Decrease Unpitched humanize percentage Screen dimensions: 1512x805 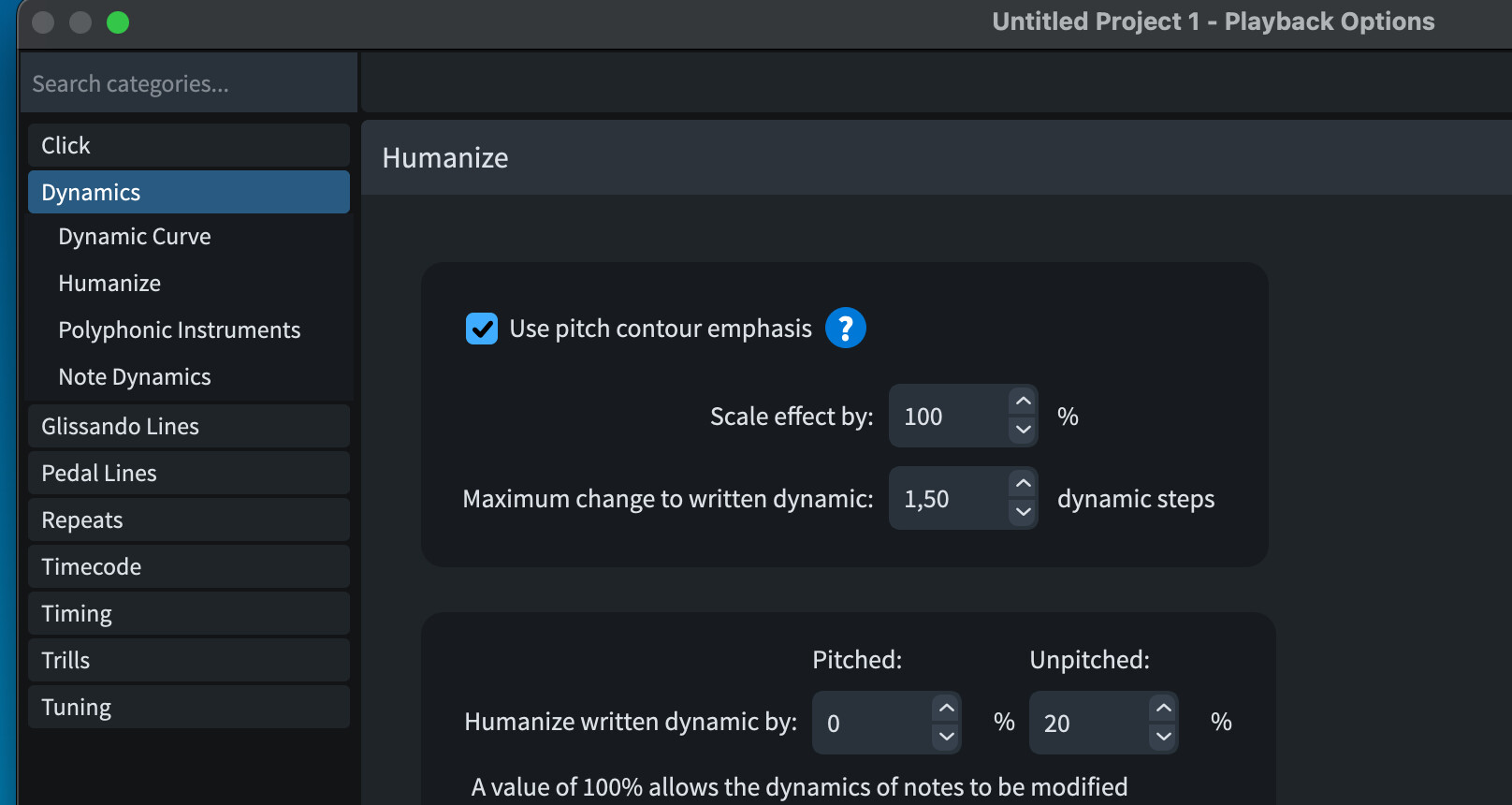1164,737
